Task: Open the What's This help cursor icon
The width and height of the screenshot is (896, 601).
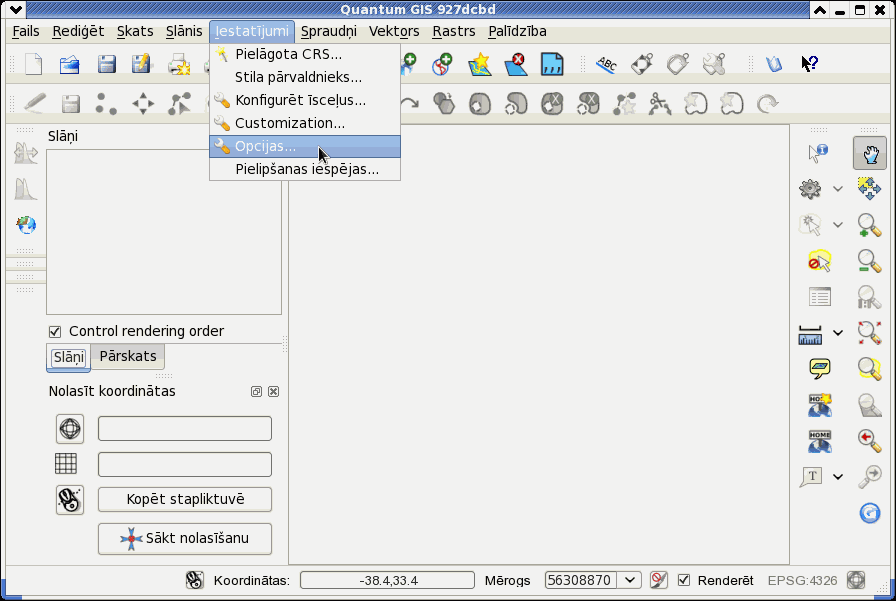Action: click(x=809, y=63)
